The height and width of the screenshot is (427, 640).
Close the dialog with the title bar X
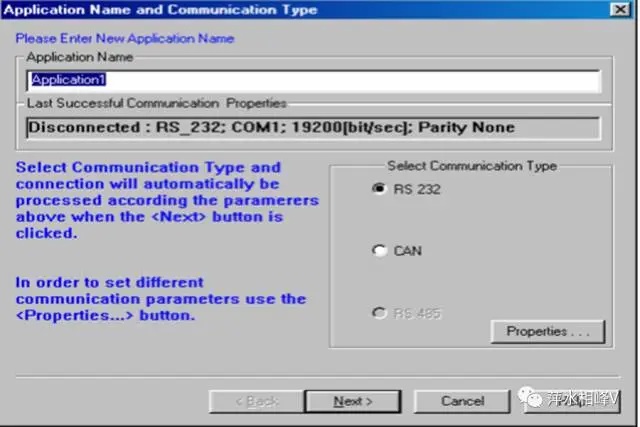point(620,10)
